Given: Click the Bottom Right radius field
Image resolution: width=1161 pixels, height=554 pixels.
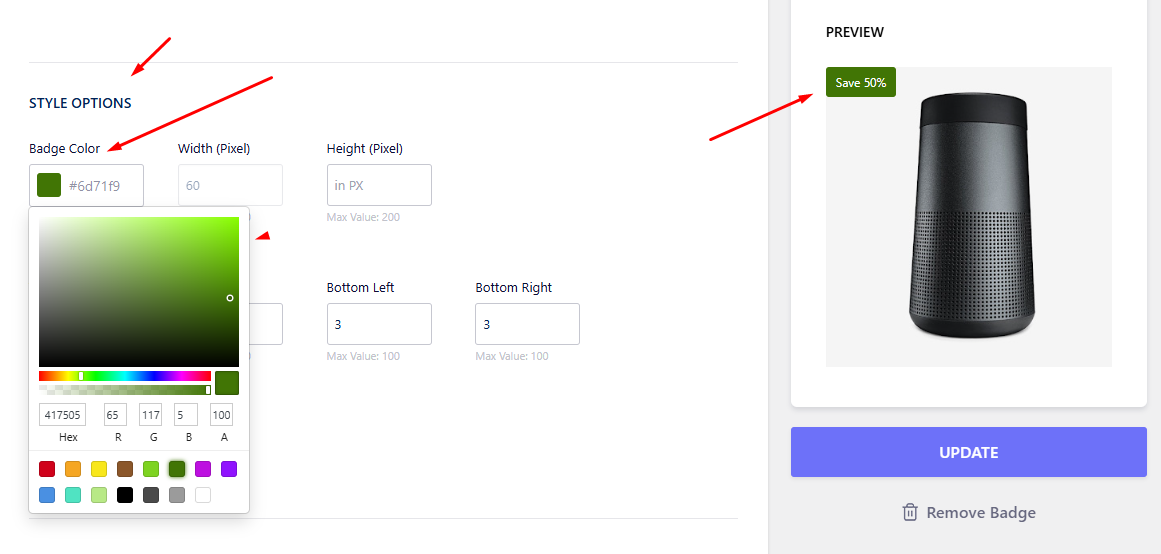Looking at the screenshot, I should [x=527, y=324].
